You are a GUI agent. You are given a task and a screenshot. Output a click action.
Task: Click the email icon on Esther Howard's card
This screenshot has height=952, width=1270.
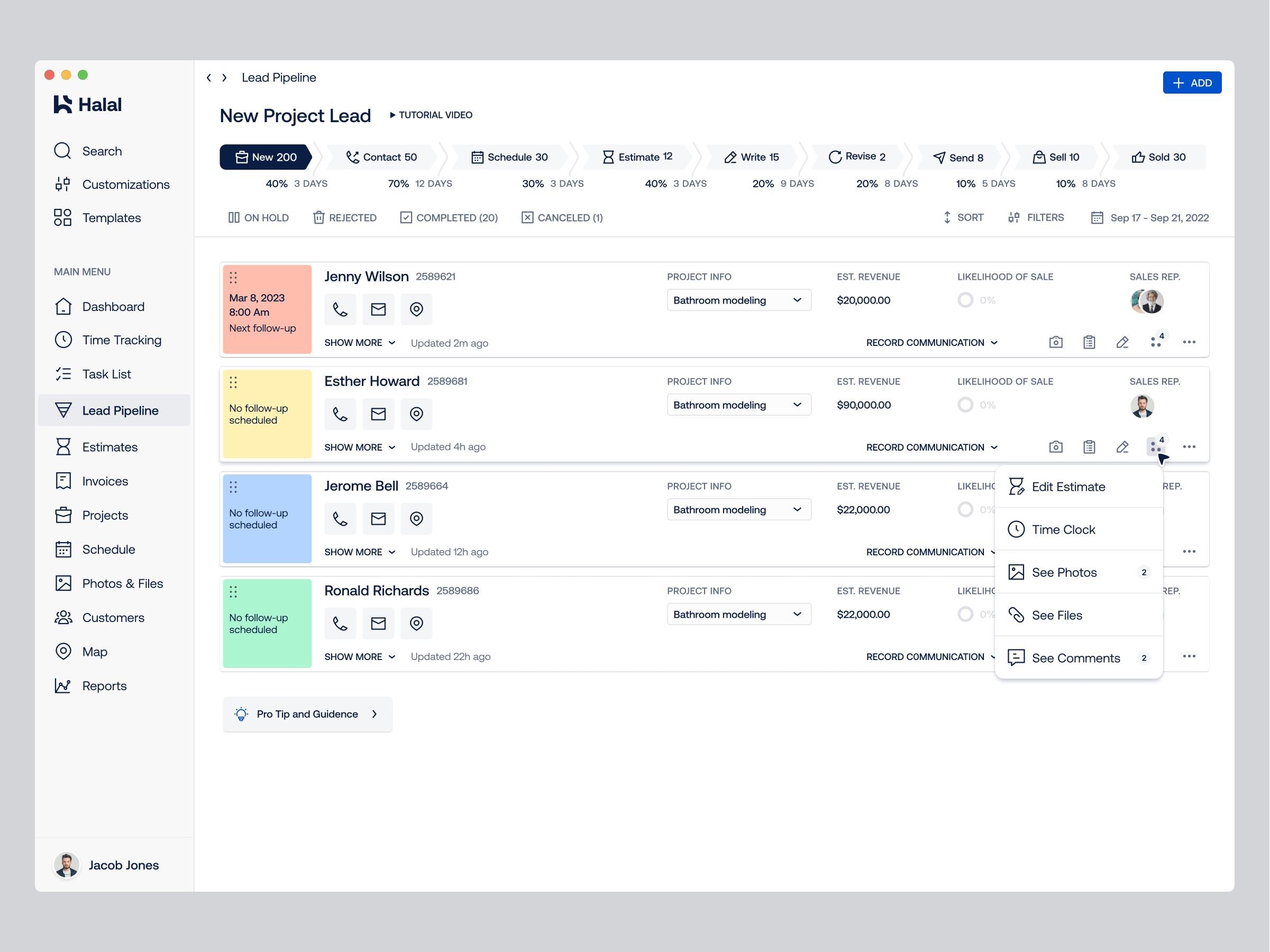[x=378, y=414]
